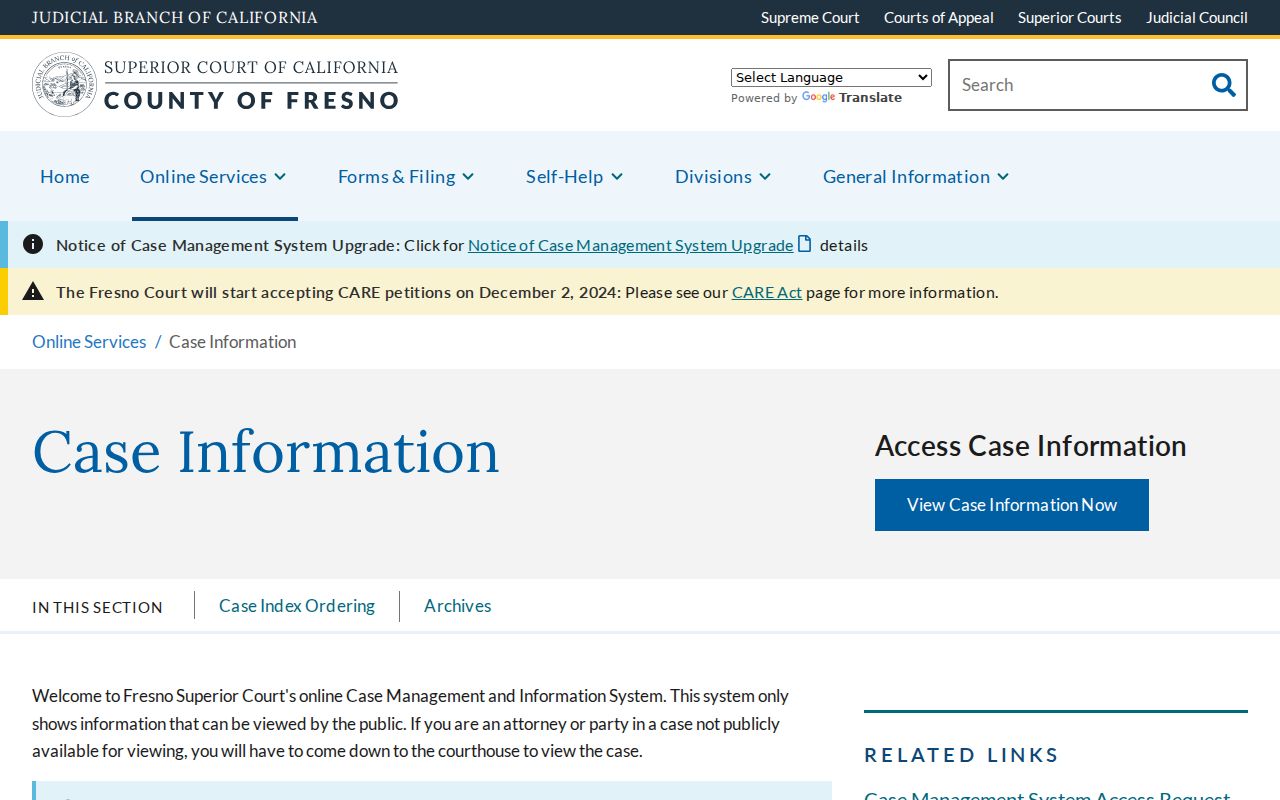Open the Notice of Case Management System Upgrade link
This screenshot has height=800, width=1280.
630,245
